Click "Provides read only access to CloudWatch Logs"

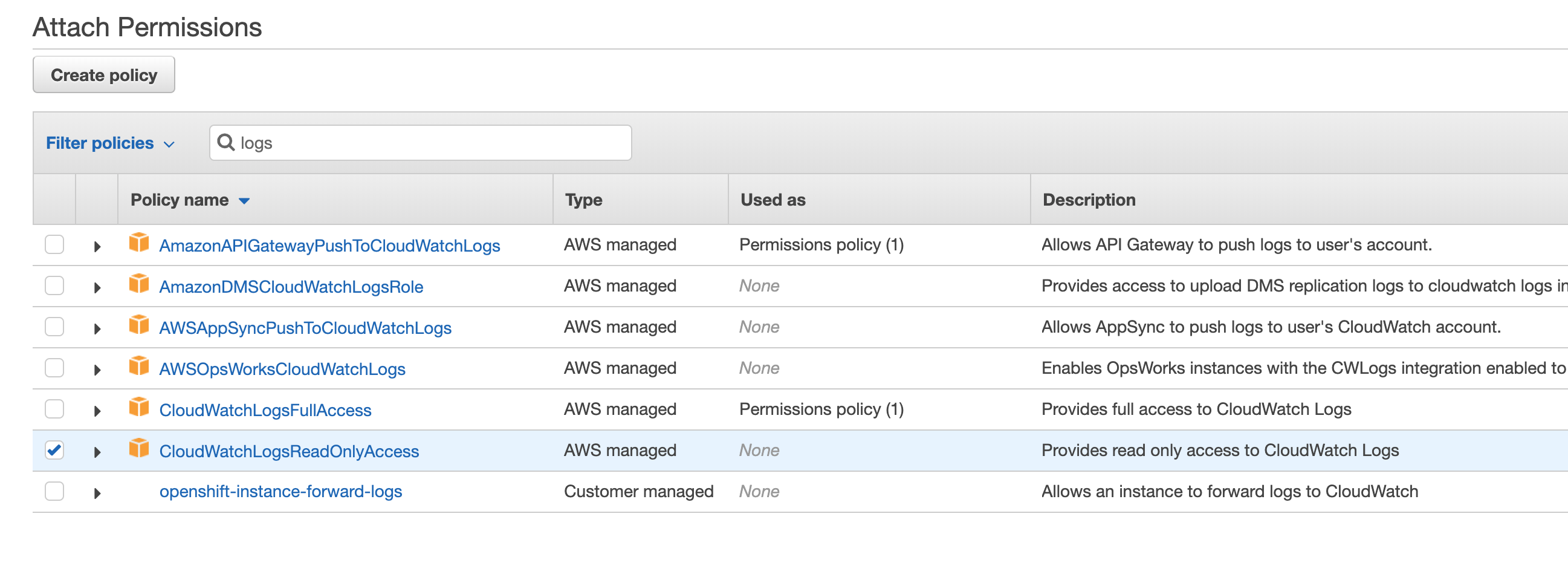[1220, 450]
